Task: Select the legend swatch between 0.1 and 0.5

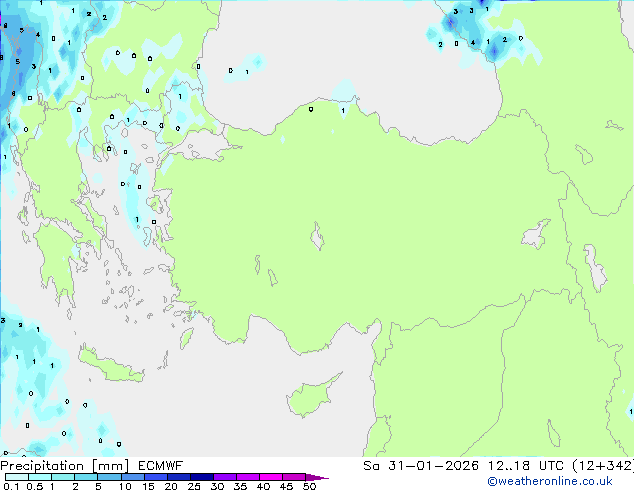Action: tap(17, 477)
